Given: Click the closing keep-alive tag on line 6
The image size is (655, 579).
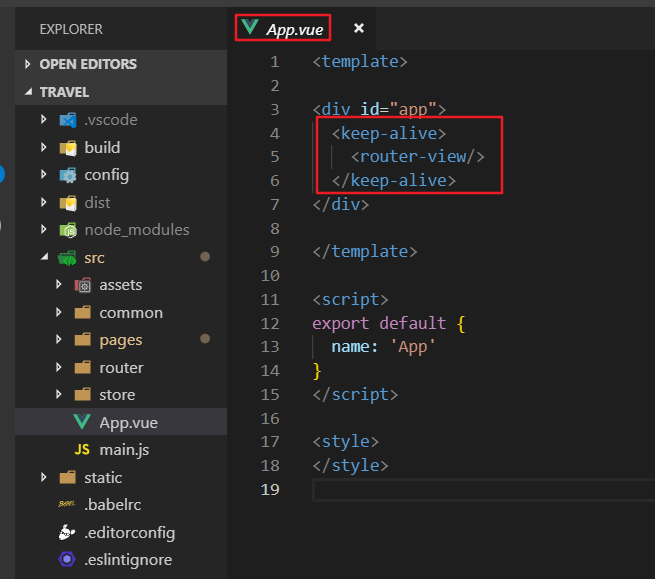Looking at the screenshot, I should [x=394, y=180].
